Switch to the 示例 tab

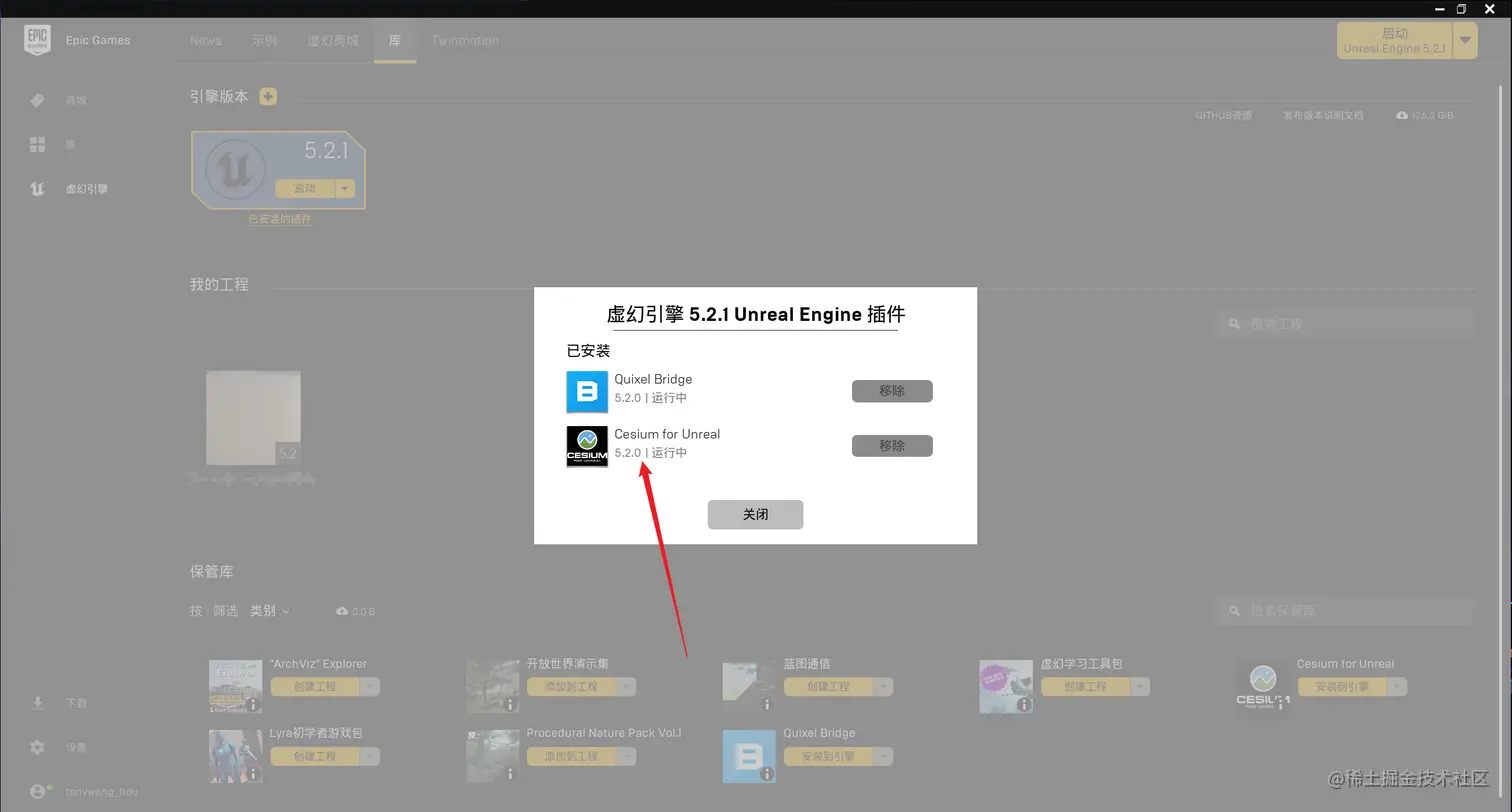point(265,41)
